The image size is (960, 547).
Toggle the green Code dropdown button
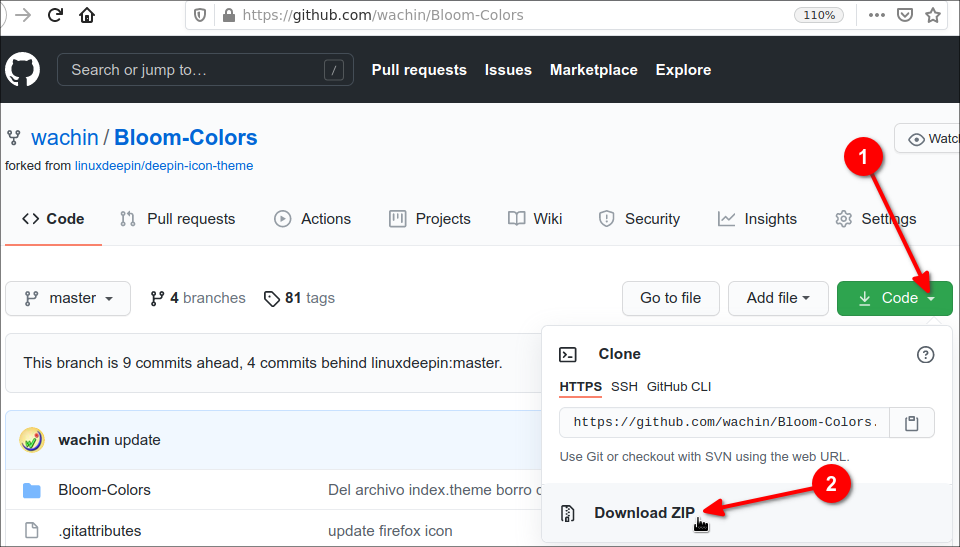point(894,298)
